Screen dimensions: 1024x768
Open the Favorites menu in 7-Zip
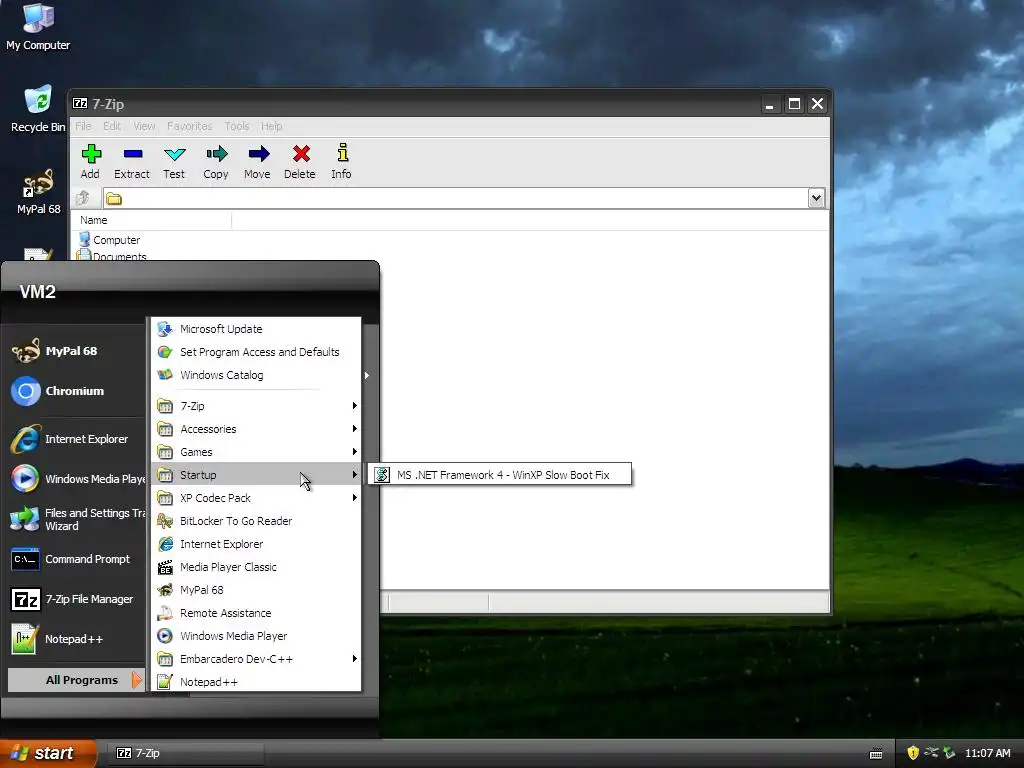[x=189, y=126]
